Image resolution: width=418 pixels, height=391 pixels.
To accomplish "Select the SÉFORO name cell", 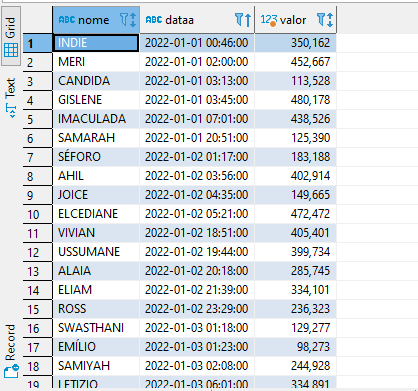I will coord(96,157).
